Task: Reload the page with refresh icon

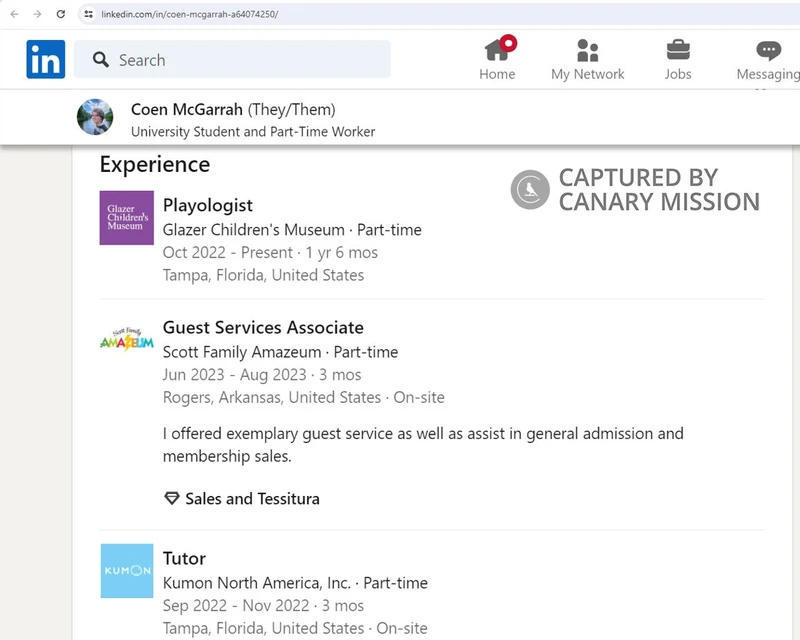Action: (61, 14)
